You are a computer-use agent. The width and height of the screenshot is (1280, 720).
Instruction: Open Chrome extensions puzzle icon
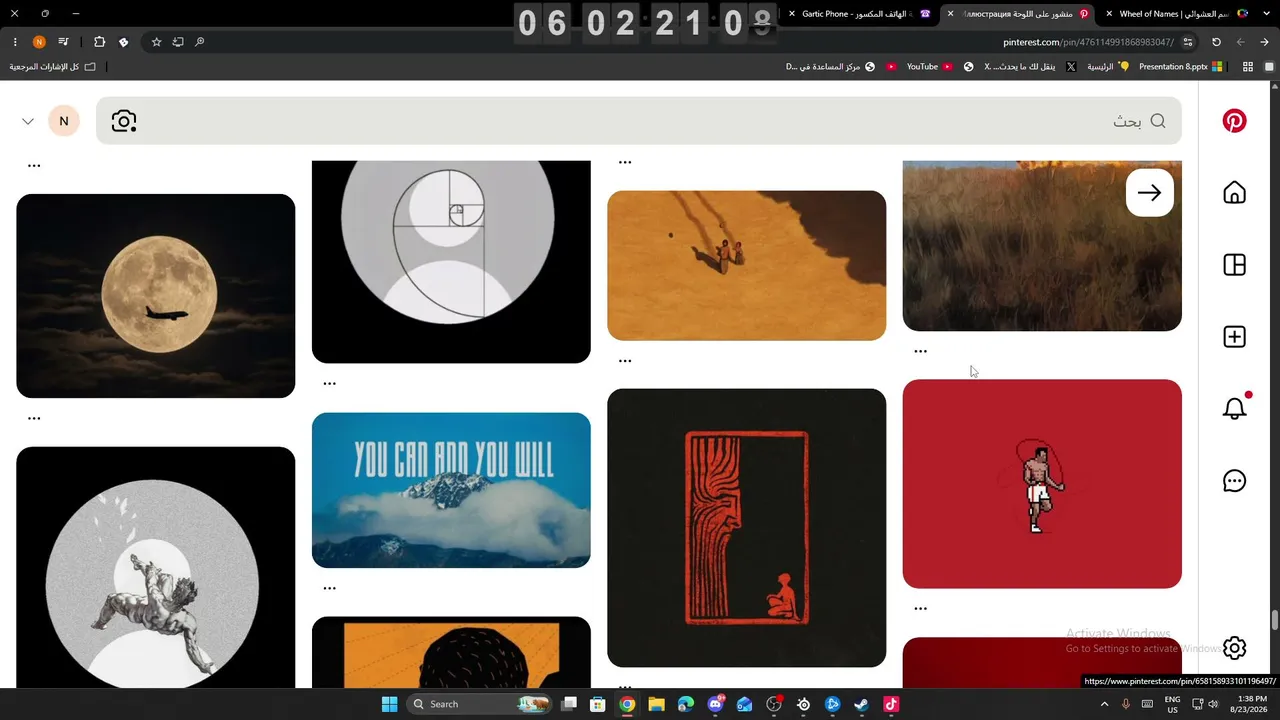[99, 42]
